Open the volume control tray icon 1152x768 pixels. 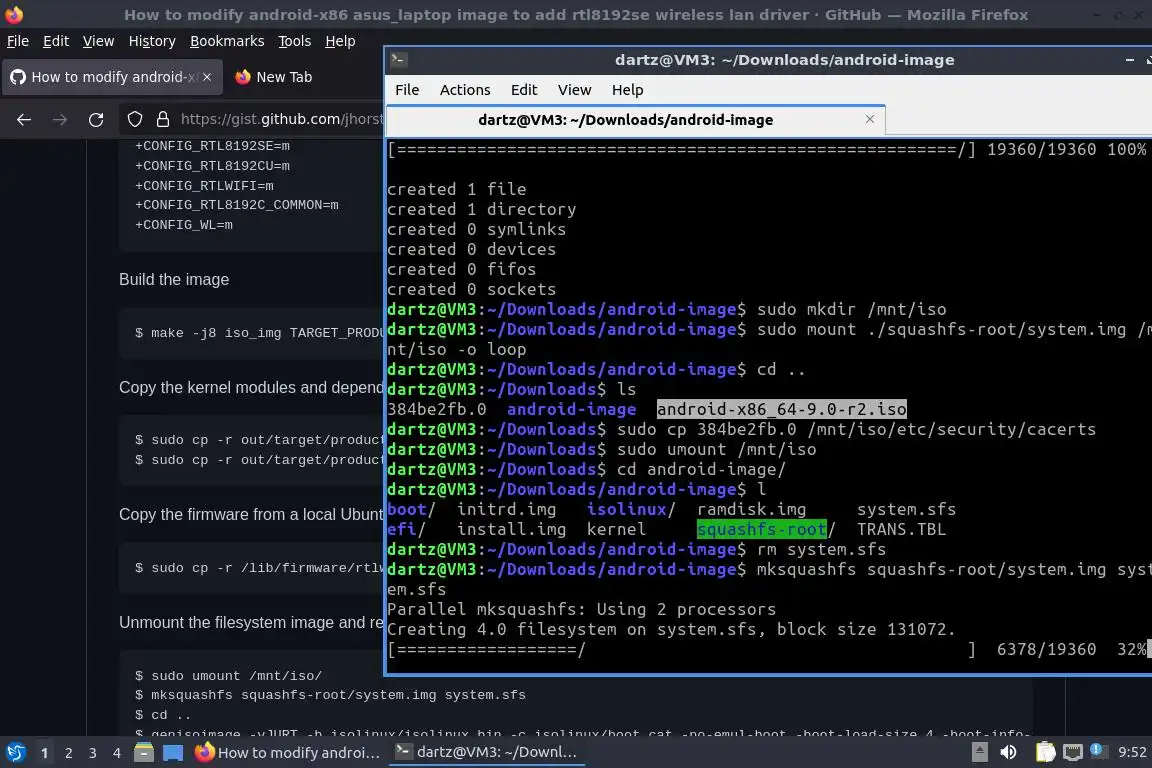point(1009,752)
